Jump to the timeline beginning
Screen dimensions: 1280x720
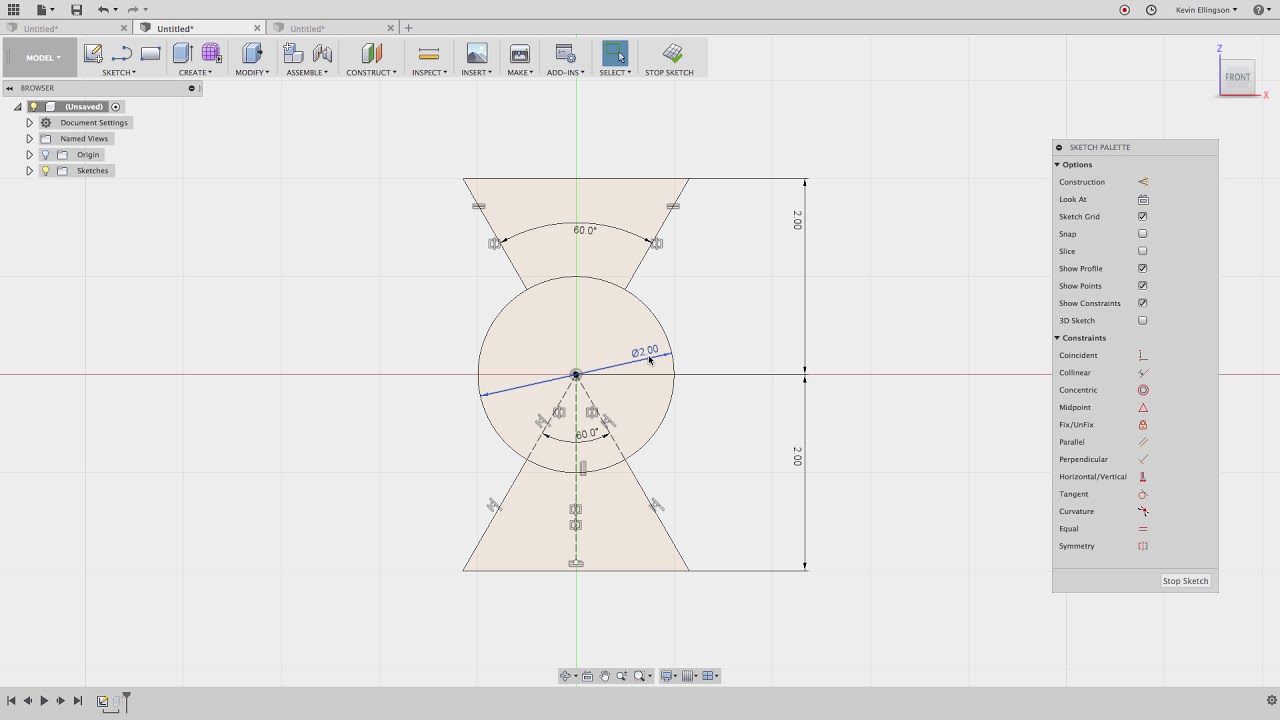coord(11,701)
